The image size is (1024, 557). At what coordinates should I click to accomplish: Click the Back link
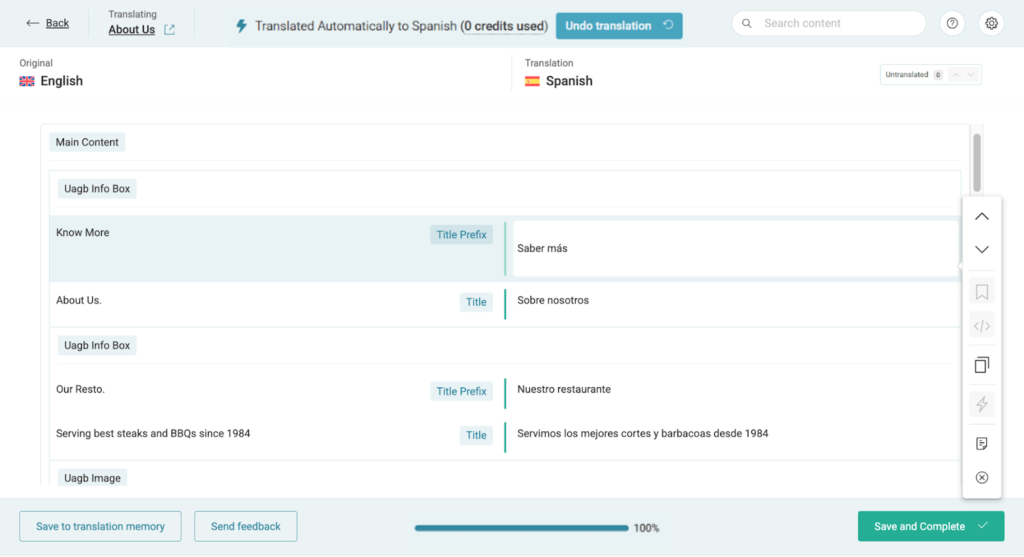pos(48,23)
